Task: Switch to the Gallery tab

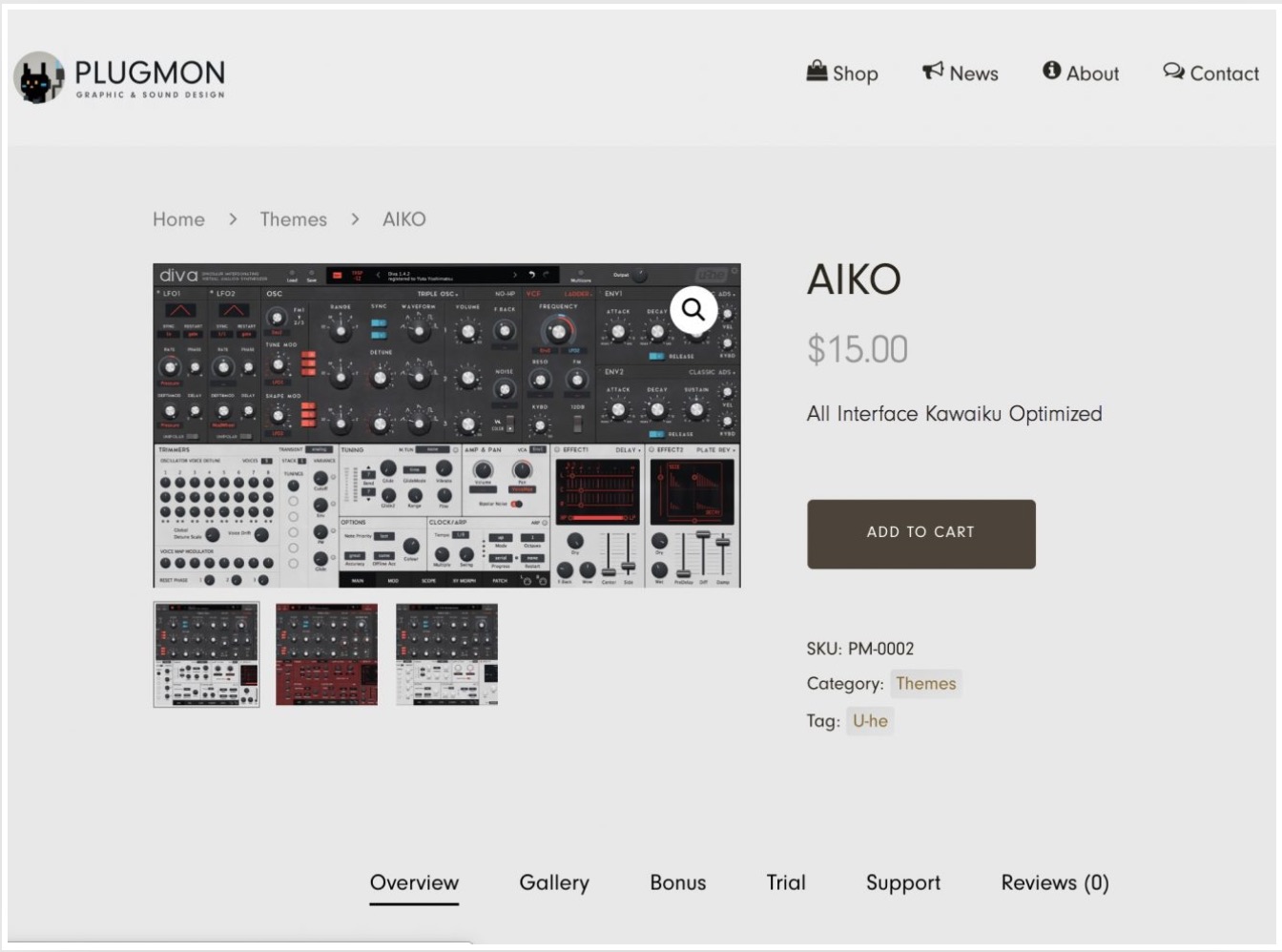Action: 554,883
